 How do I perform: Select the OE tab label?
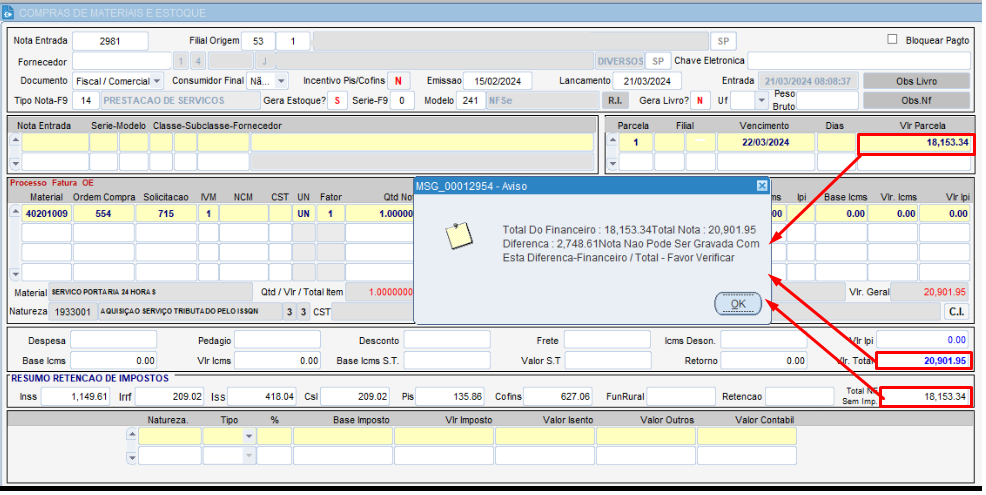(x=87, y=183)
